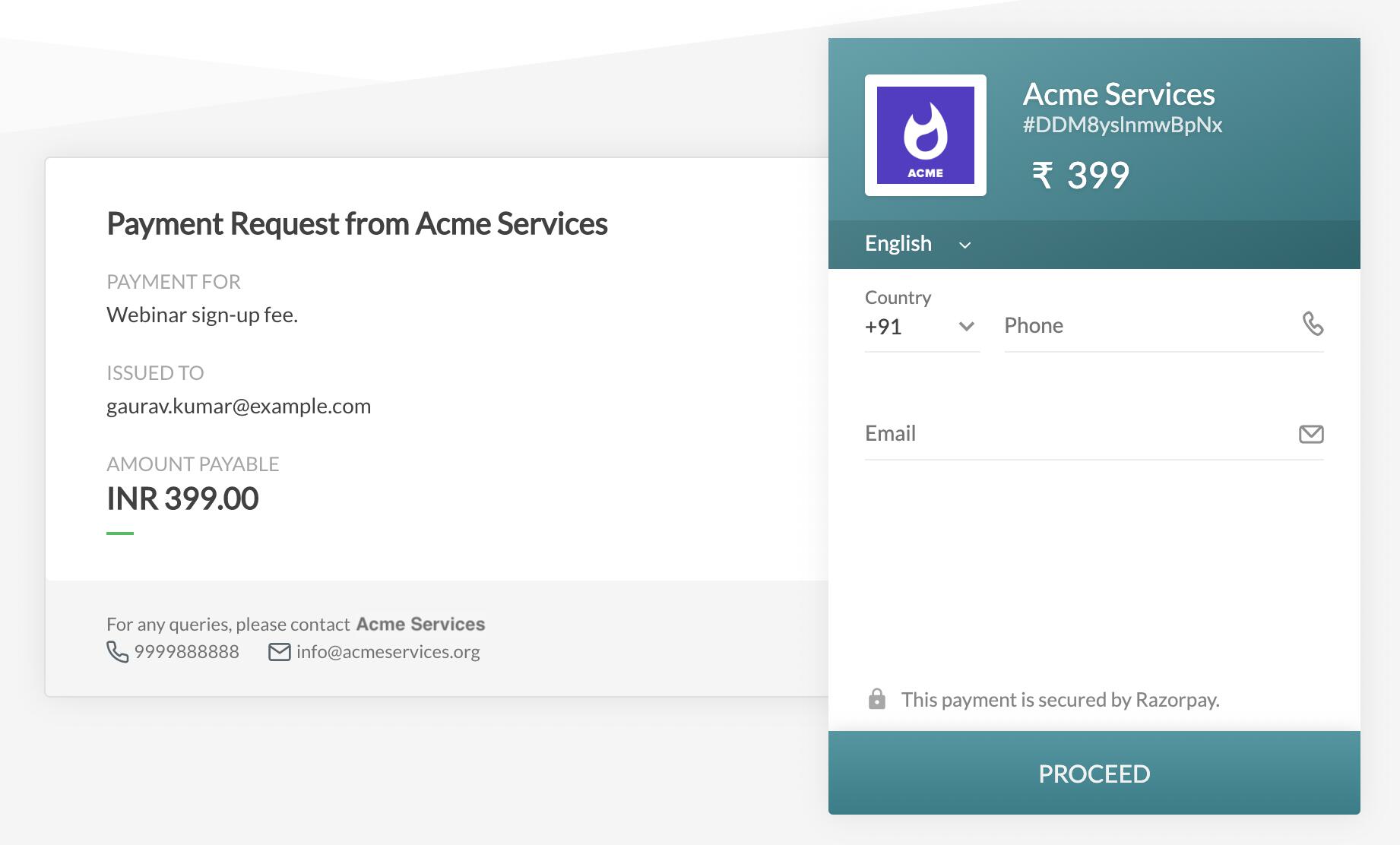The image size is (1400, 845).
Task: Click the contact number 9999888888
Action: coord(186,652)
